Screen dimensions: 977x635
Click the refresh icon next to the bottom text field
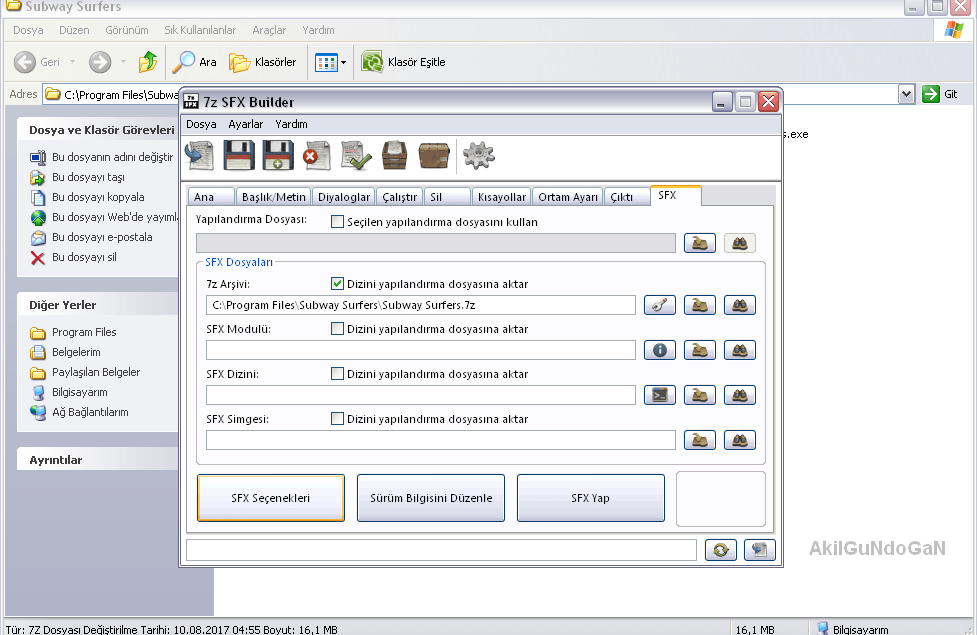tap(720, 550)
